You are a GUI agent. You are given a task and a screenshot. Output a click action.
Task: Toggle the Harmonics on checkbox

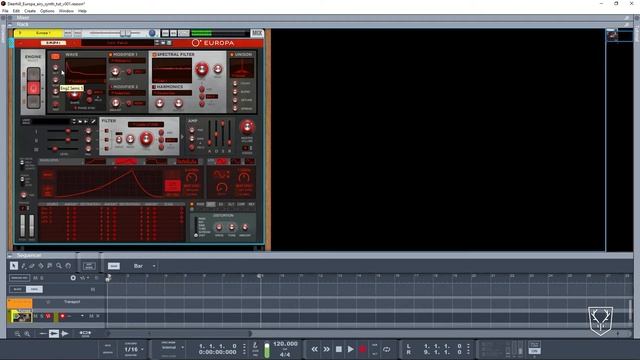(154, 87)
